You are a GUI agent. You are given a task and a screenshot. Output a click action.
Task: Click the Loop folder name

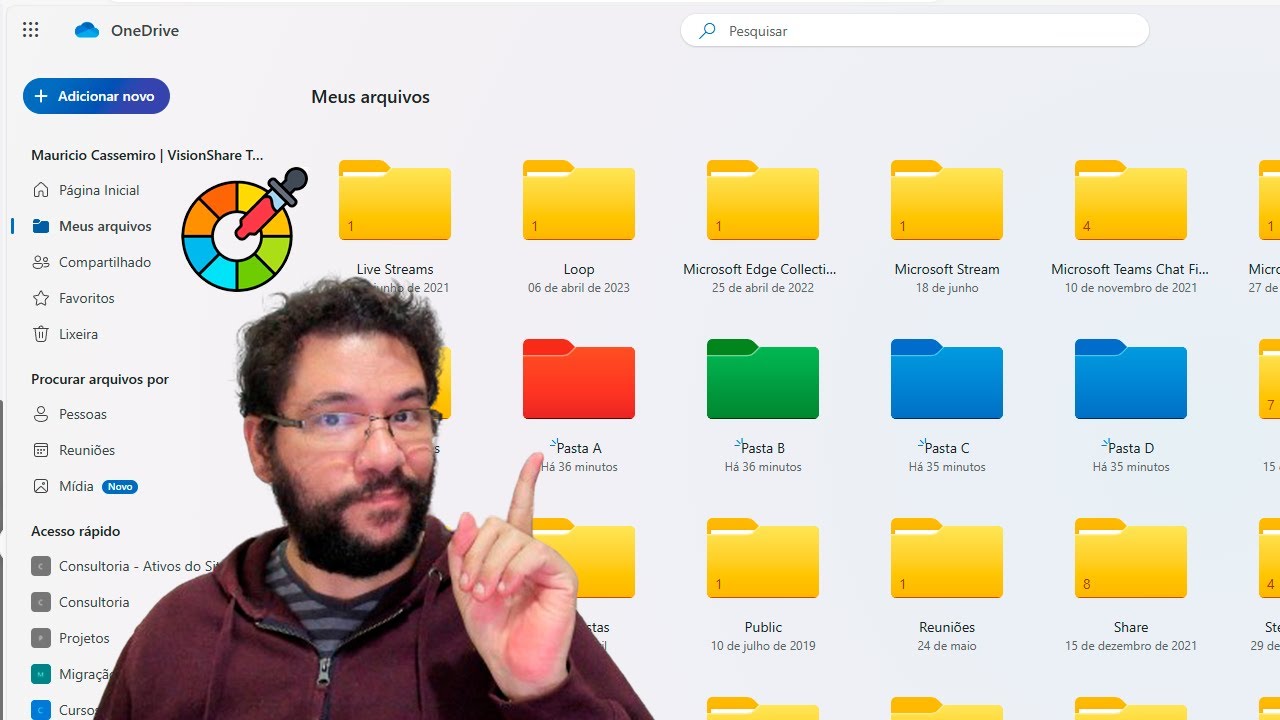[x=579, y=269]
